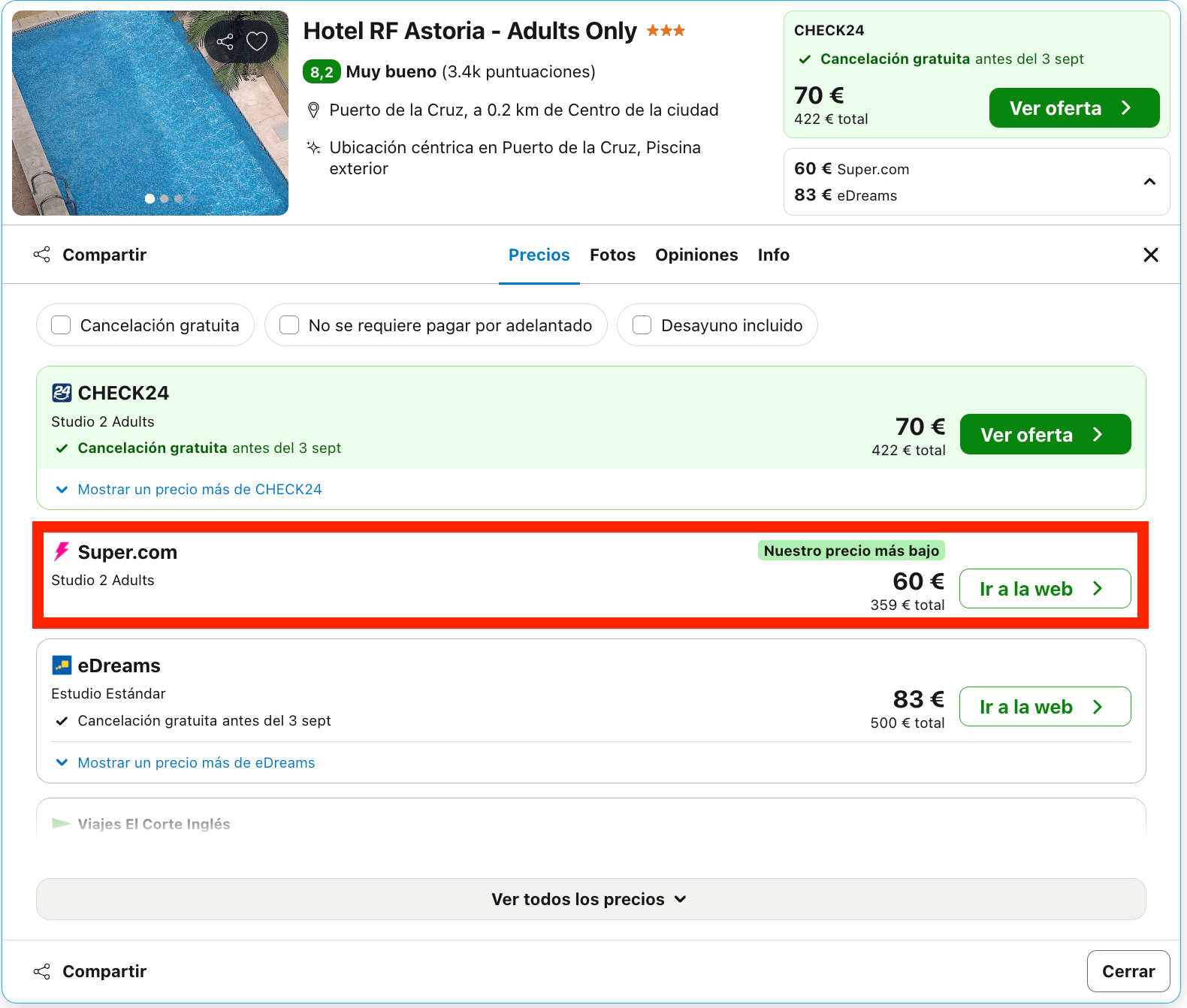Click the hotel pool photo
The image size is (1187, 1008).
pos(150,113)
